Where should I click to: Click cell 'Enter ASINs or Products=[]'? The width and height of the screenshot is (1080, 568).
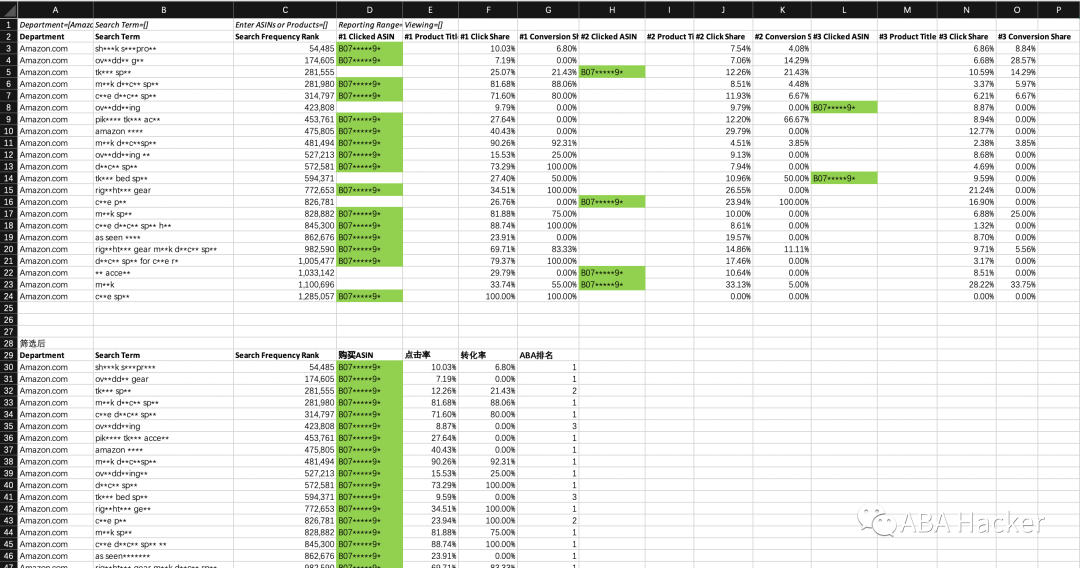click(x=284, y=25)
